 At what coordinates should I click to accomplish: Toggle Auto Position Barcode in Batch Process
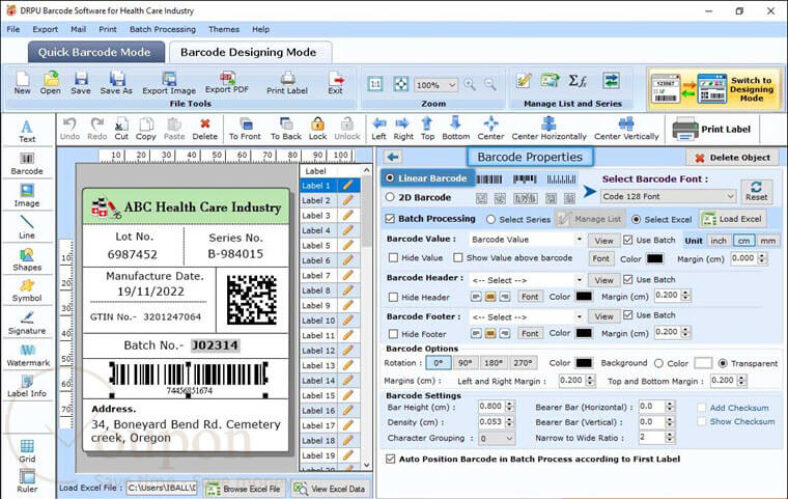[x=390, y=459]
